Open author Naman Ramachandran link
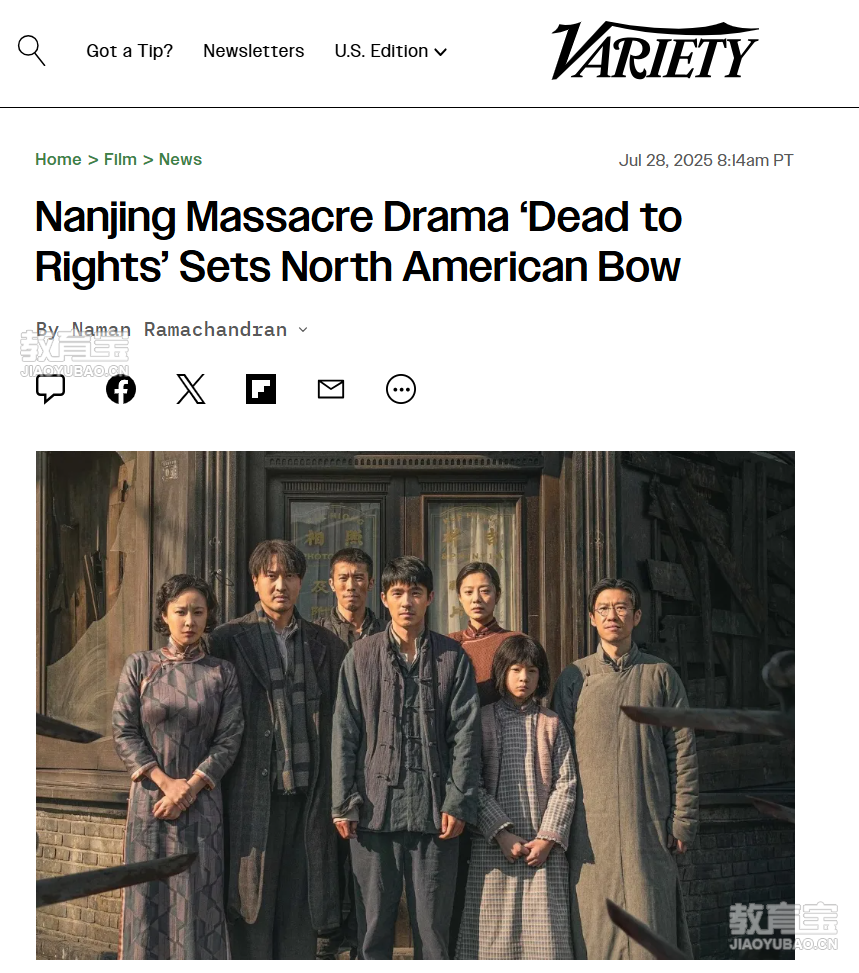The image size is (859, 973). pyautogui.click(x=179, y=330)
